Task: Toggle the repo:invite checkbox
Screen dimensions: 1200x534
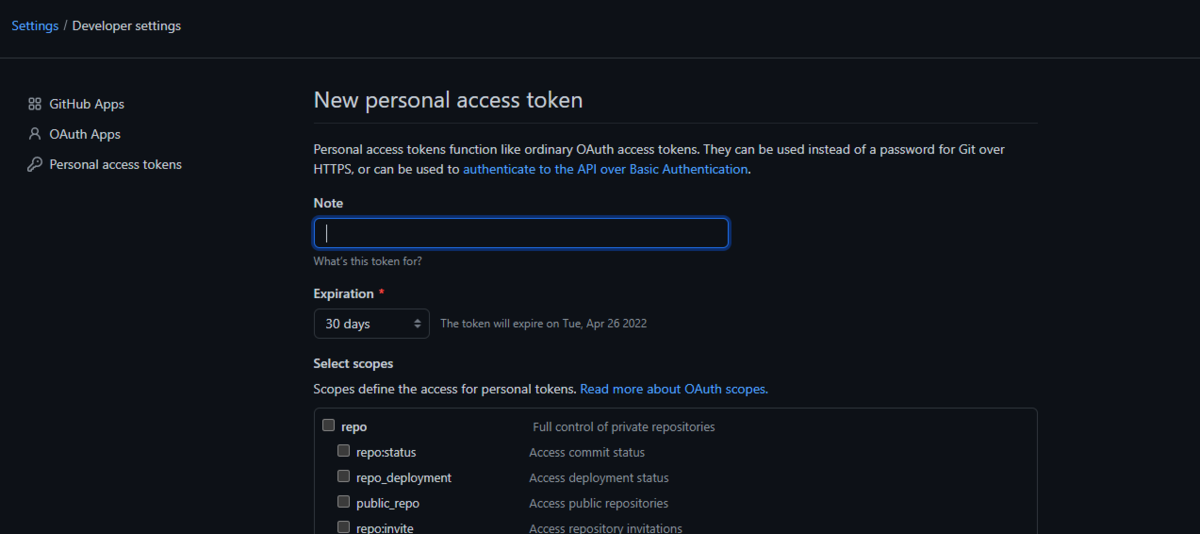Action: click(343, 527)
